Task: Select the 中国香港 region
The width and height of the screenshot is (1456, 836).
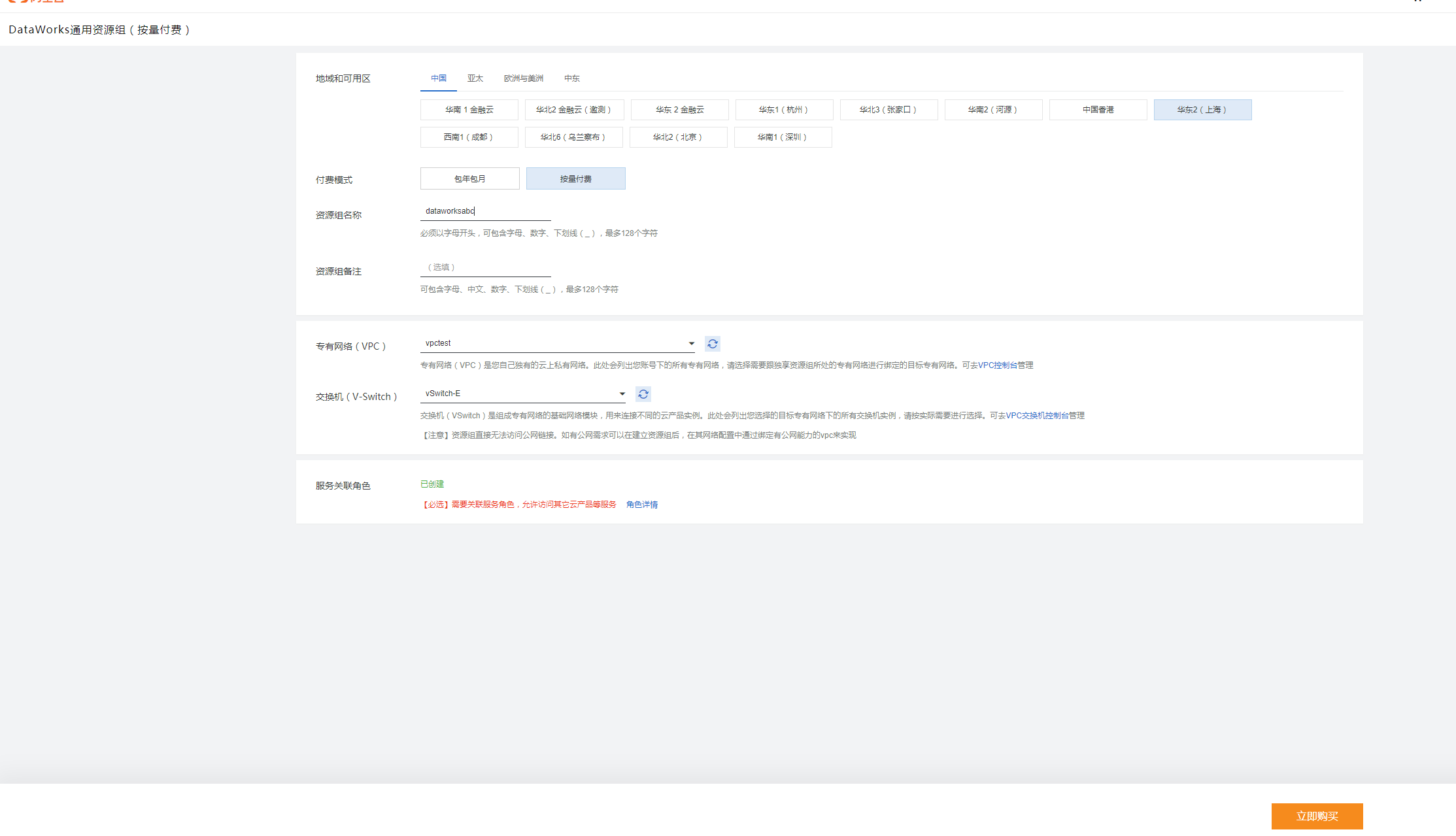Action: tap(1098, 109)
